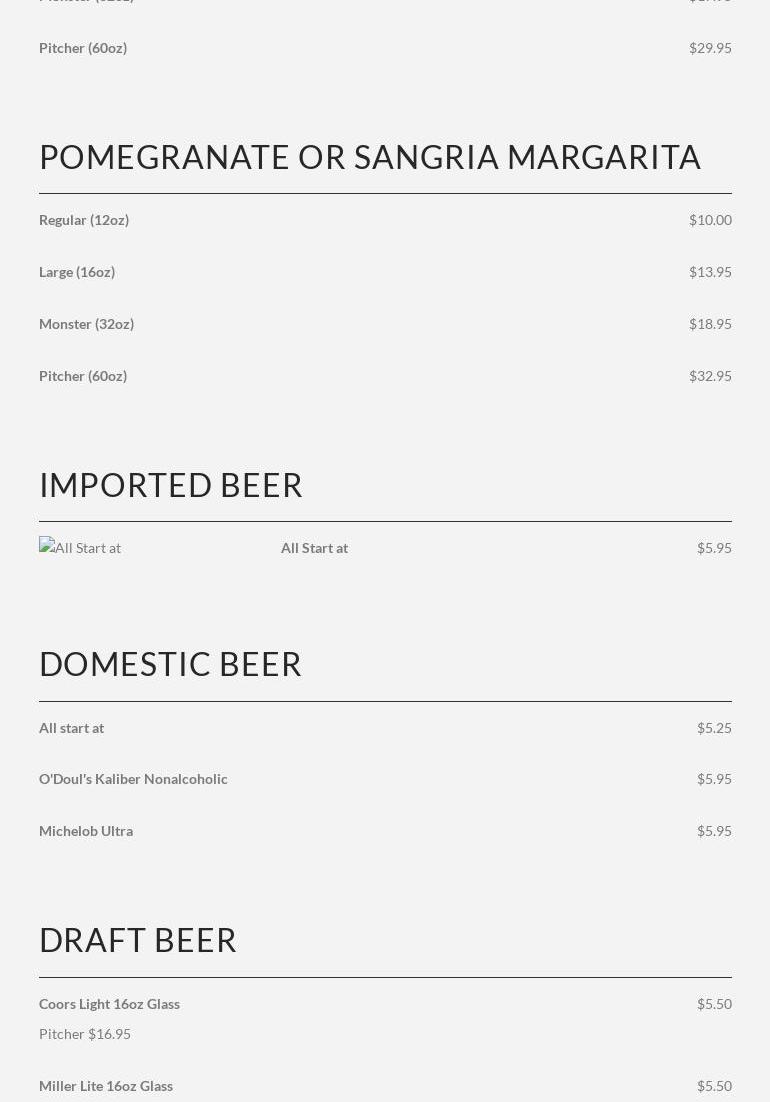Select the Large (16oz) menu item

77,272
